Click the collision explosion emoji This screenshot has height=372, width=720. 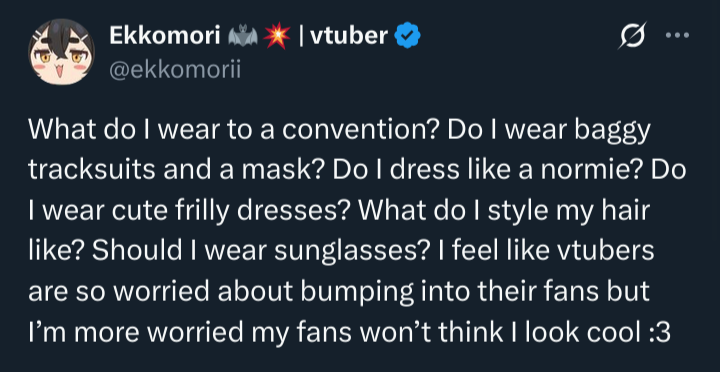(x=277, y=36)
